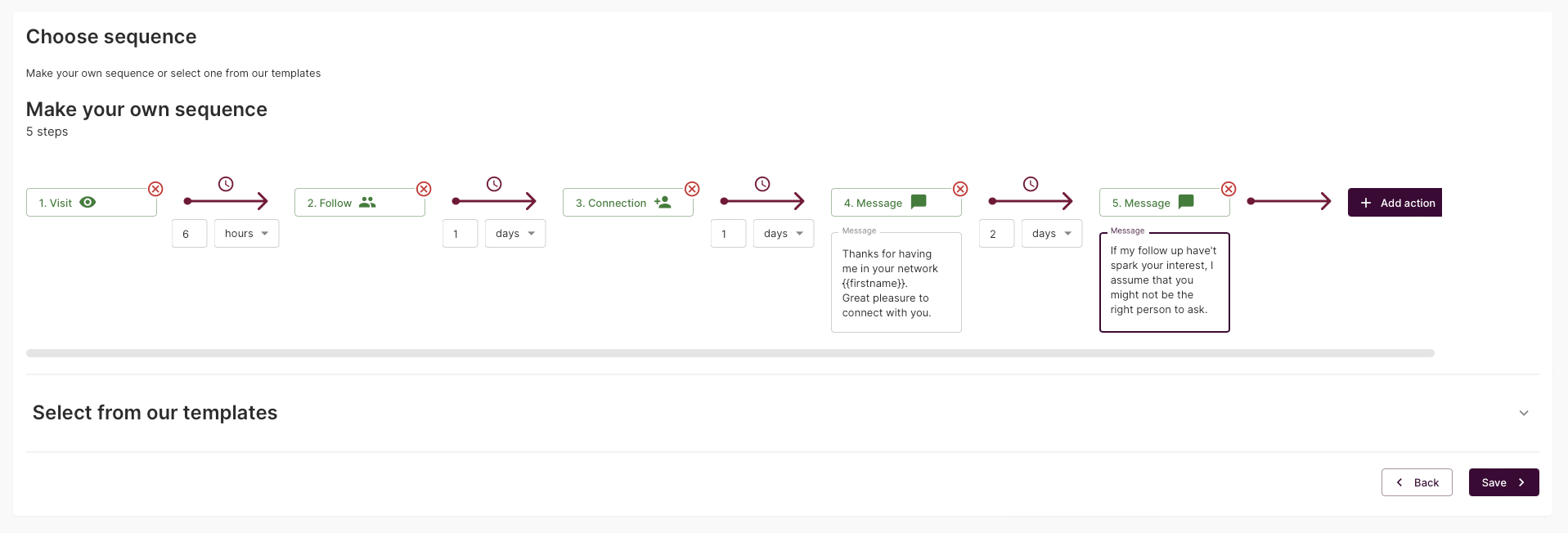Screen dimensions: 1568x533
Task: Open the hours unit dropdown after Visit
Action: 246,234
